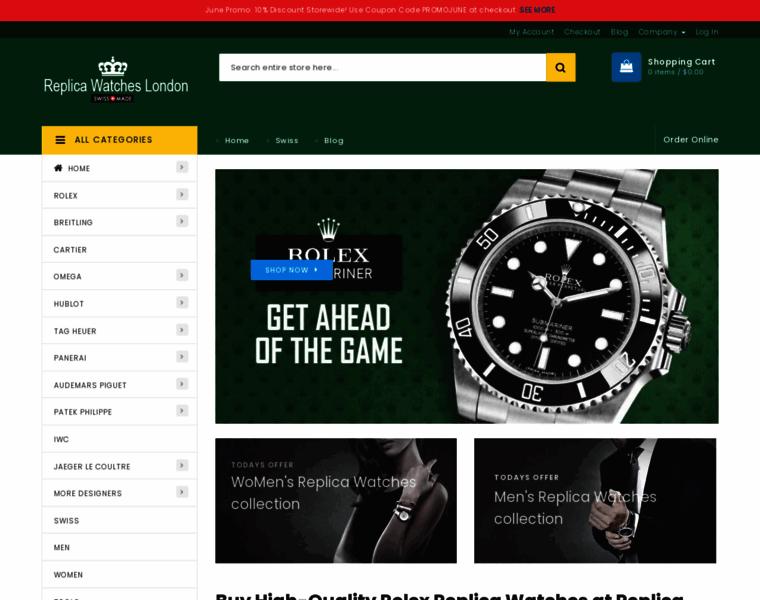
Task: Click the Get Ahead Of The Game headline
Action: tap(329, 334)
